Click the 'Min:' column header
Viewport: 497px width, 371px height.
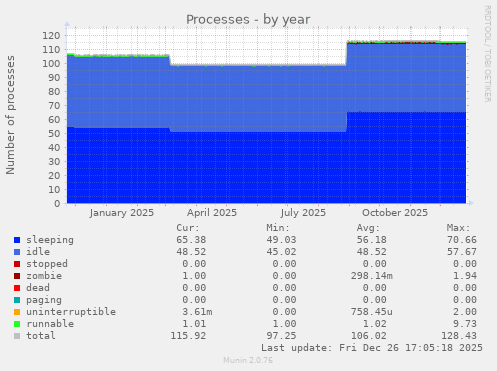(x=278, y=228)
